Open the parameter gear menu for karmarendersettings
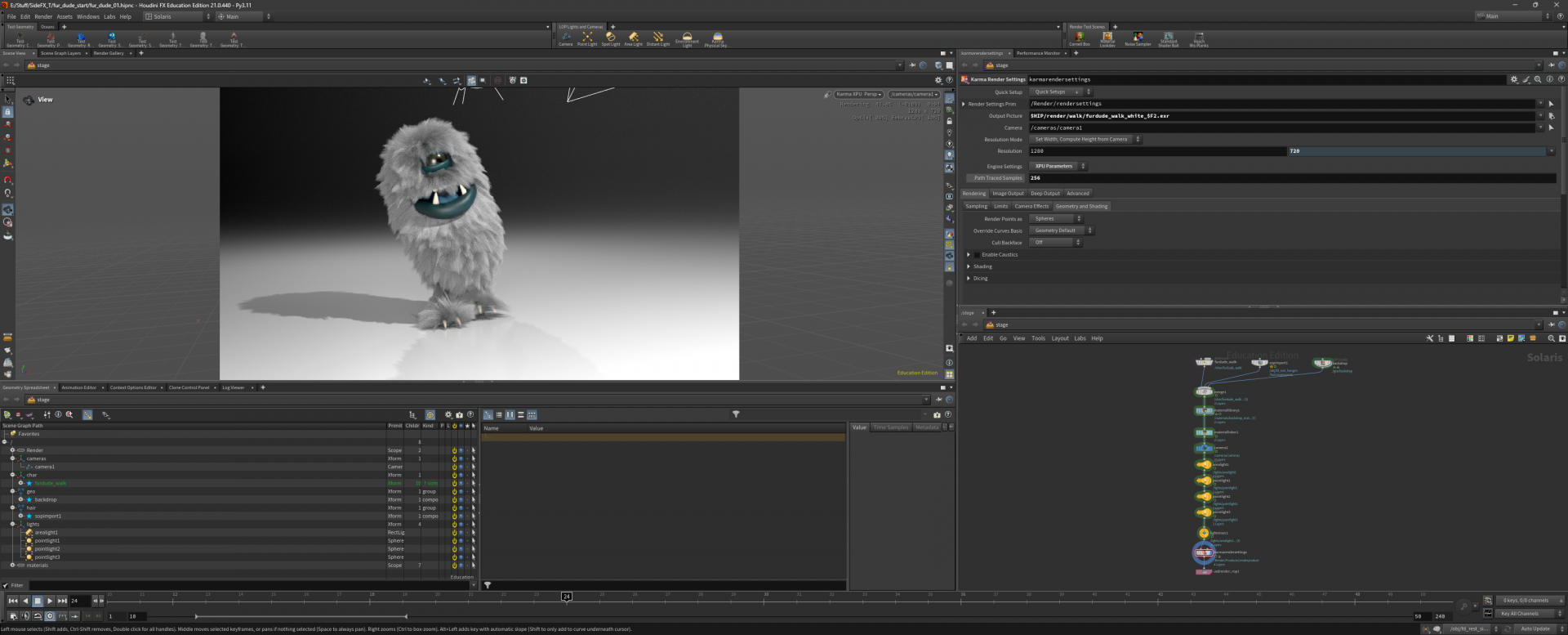This screenshot has width=1568, height=635. 1513,79
